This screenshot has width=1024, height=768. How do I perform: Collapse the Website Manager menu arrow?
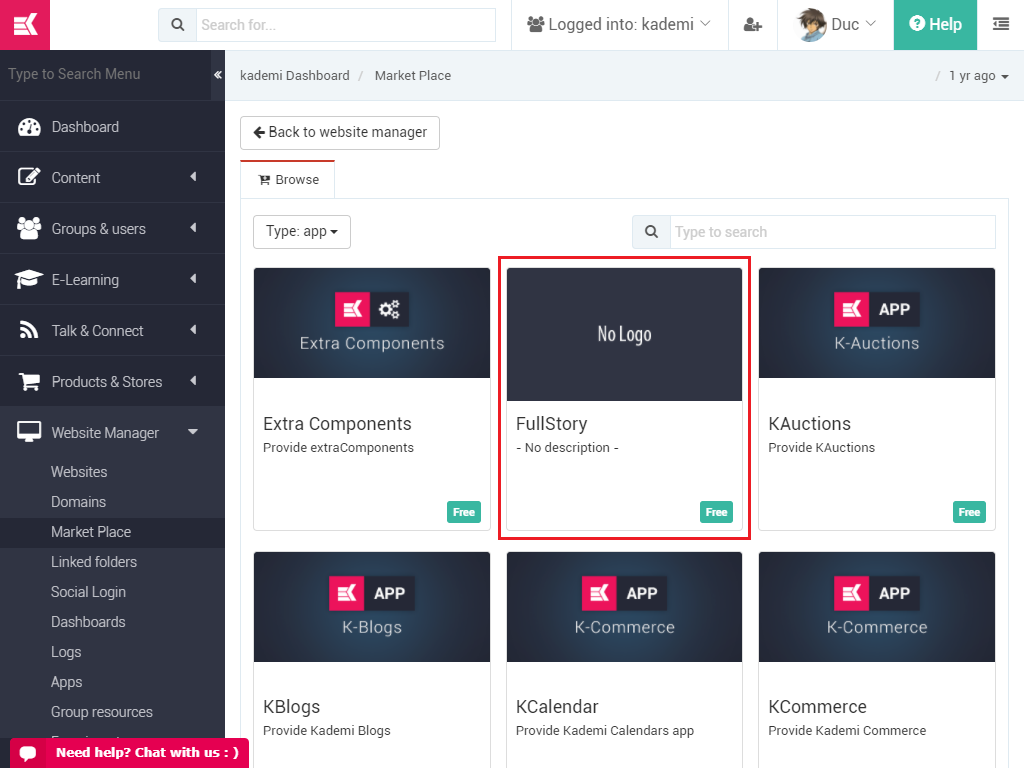(193, 432)
